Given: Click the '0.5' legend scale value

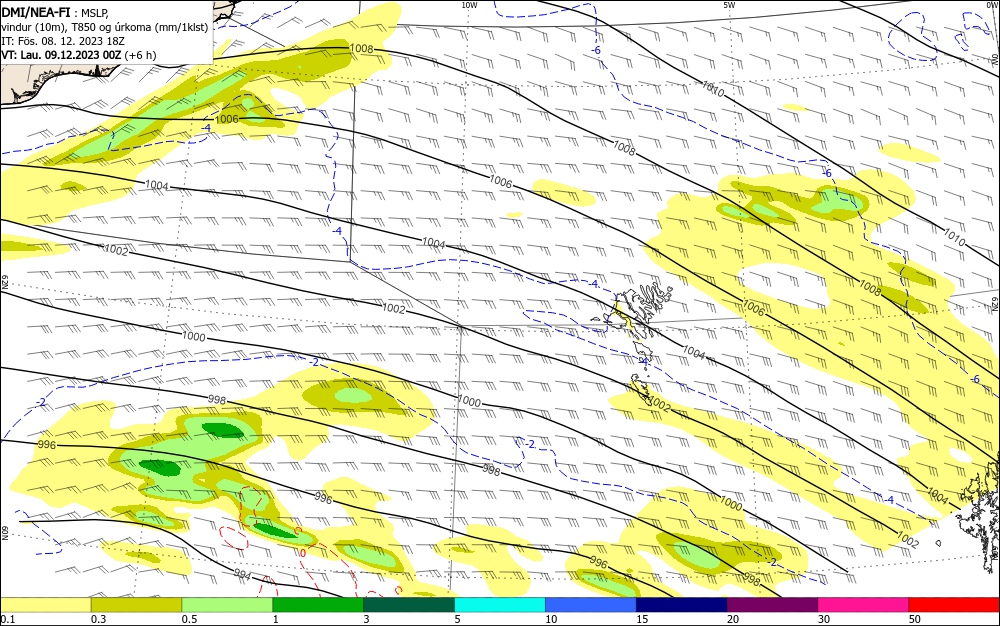Looking at the screenshot, I should [189, 619].
